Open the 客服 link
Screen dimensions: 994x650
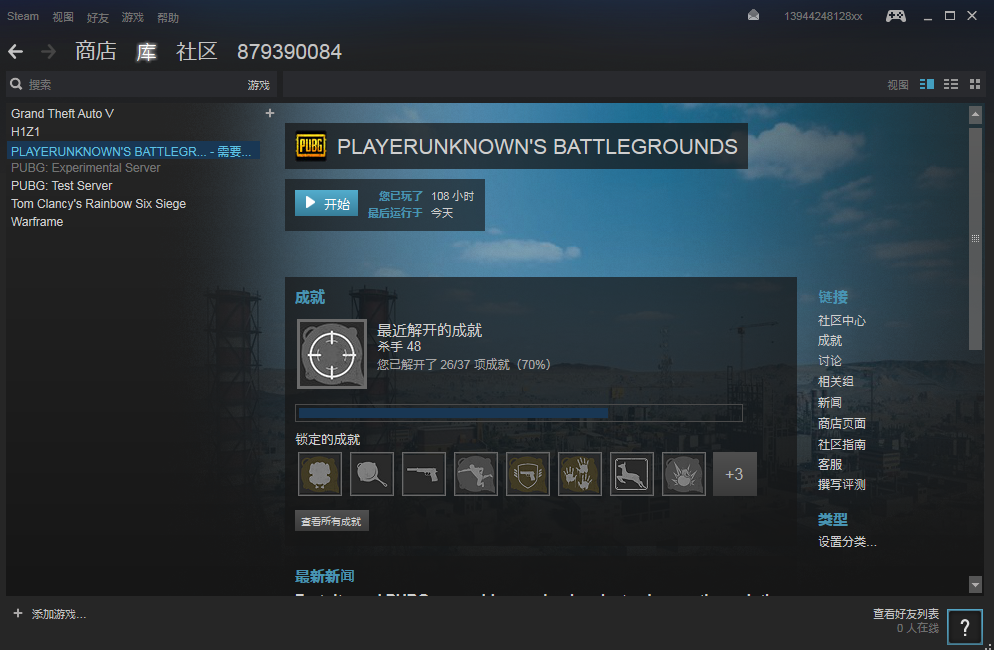[x=830, y=464]
